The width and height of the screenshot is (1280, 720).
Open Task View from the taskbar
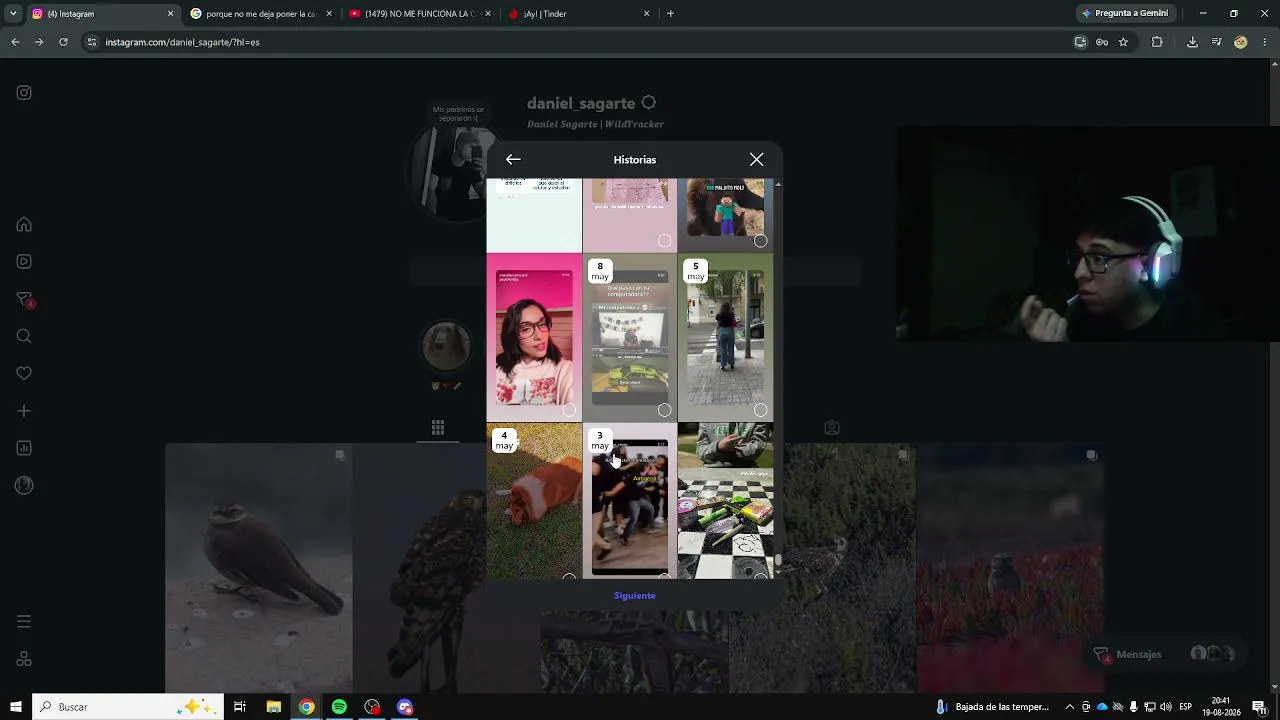click(240, 707)
